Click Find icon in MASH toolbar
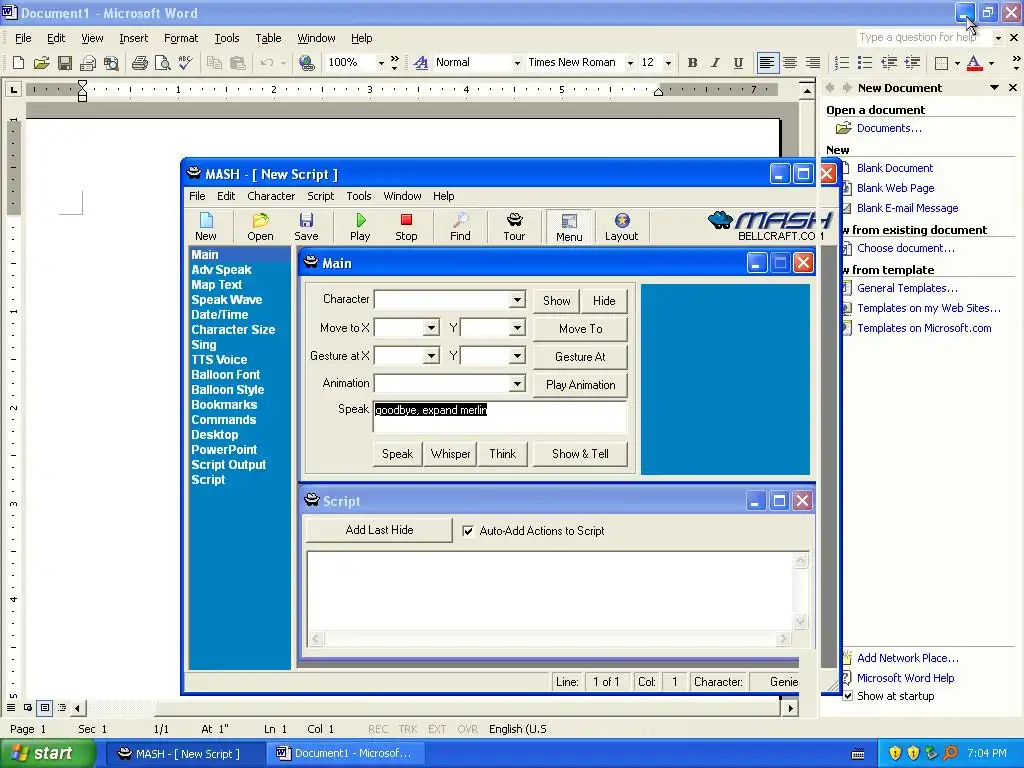 click(x=460, y=227)
